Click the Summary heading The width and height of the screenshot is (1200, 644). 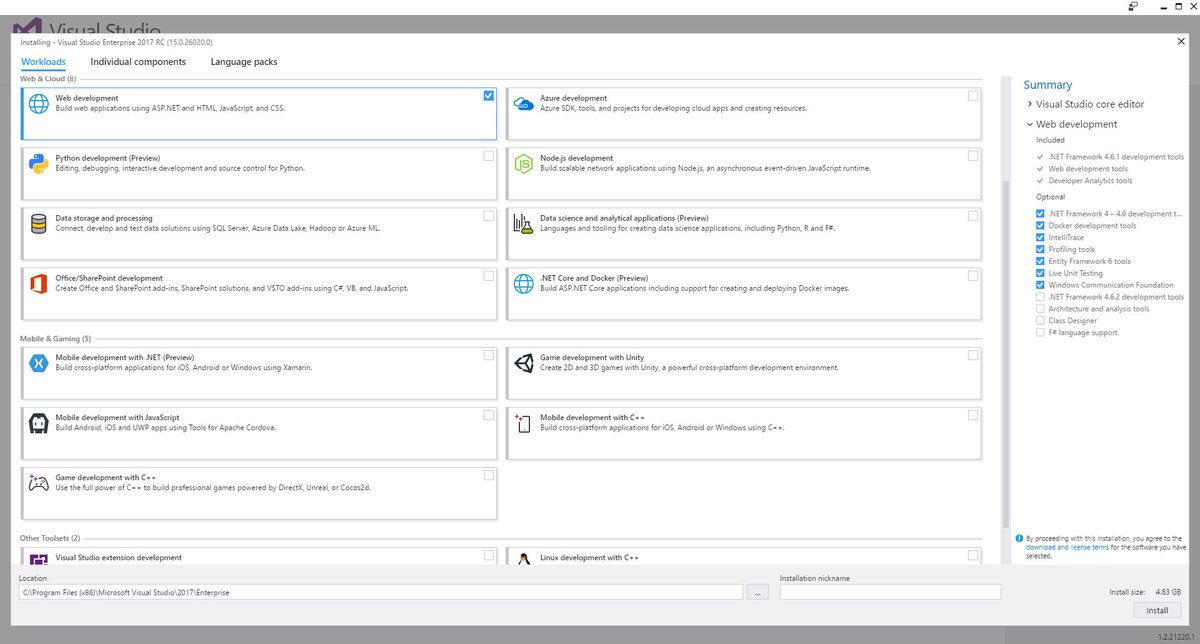1048,85
